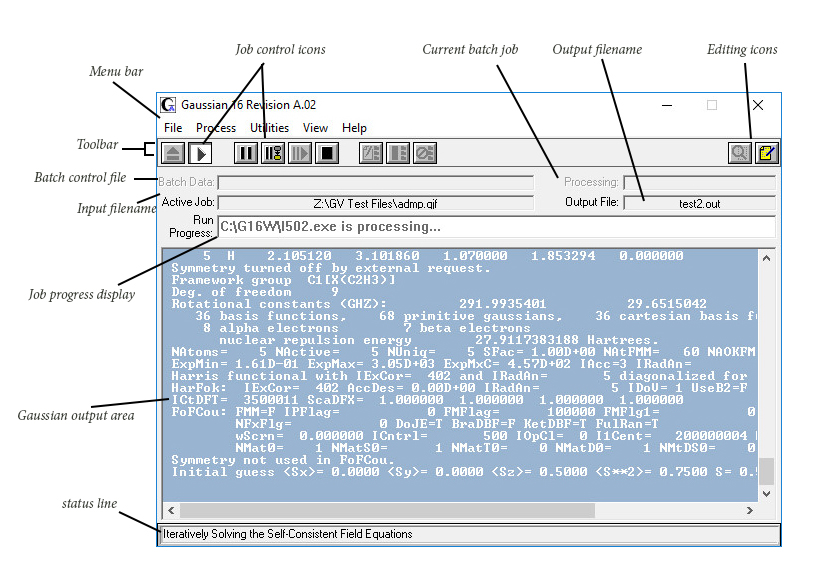Screen dimensions: 814x567
Task: Click the Output File field showing test2.out
Action: 698,203
